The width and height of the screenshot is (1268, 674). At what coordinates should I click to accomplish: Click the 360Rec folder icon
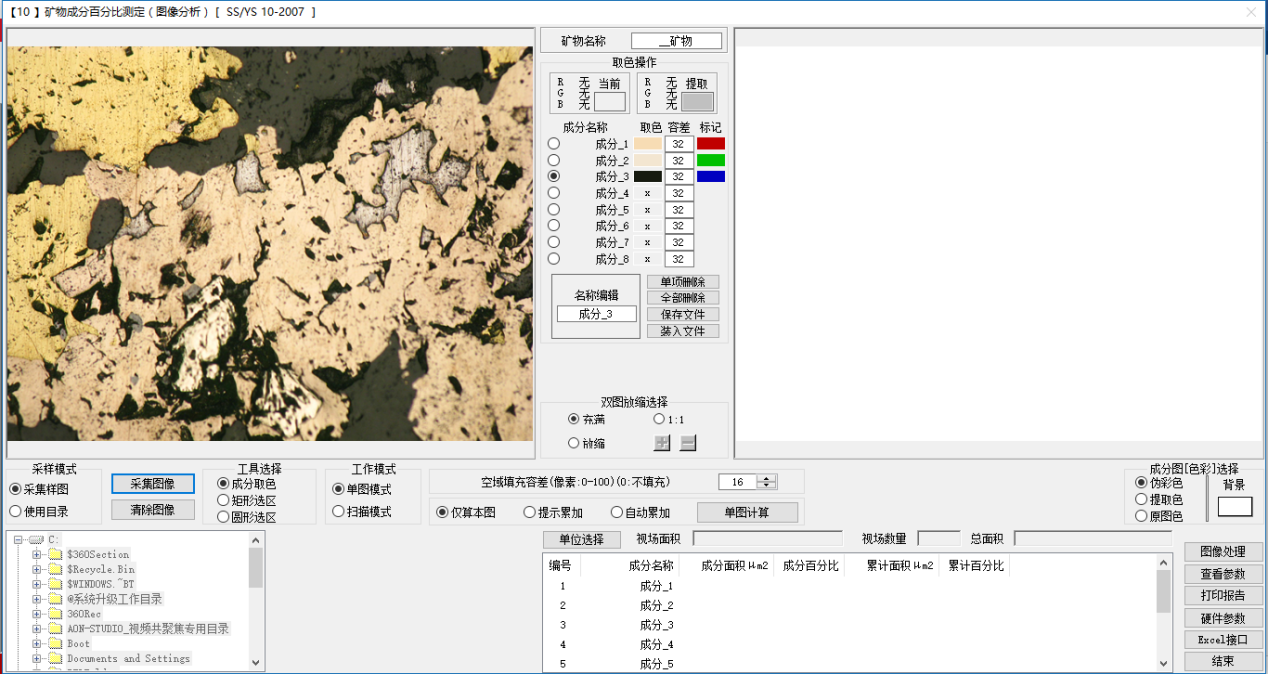point(55,614)
